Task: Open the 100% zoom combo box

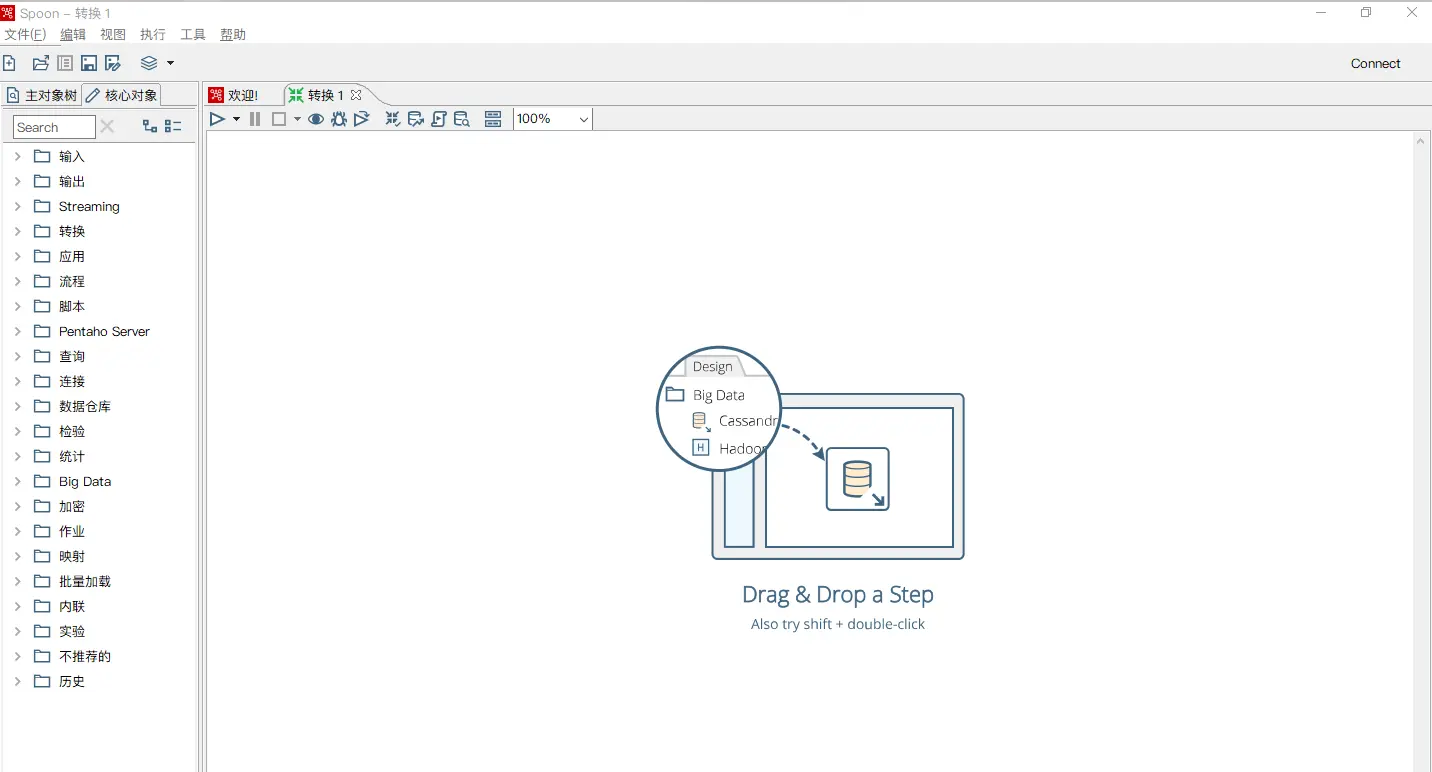Action: [x=553, y=119]
